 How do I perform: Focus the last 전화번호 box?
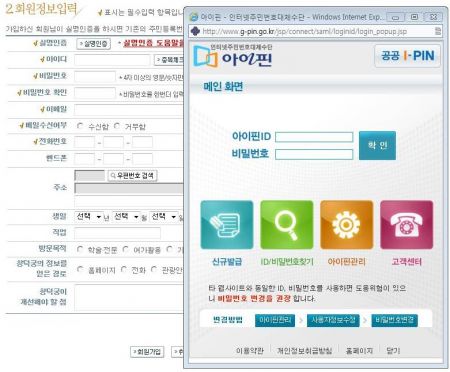coord(142,142)
